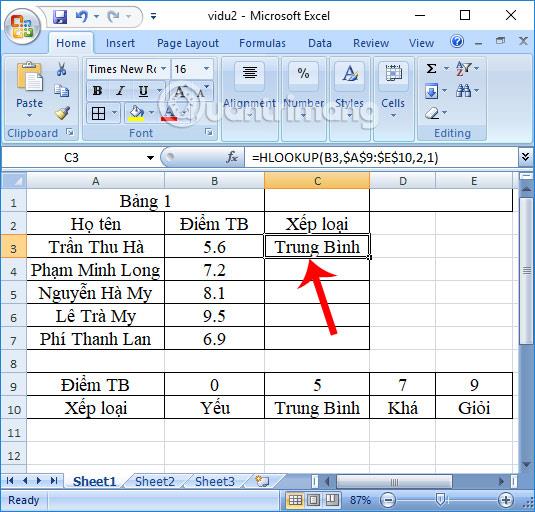Open the Data ribbon tab
The width and height of the screenshot is (535, 512).
[x=320, y=43]
